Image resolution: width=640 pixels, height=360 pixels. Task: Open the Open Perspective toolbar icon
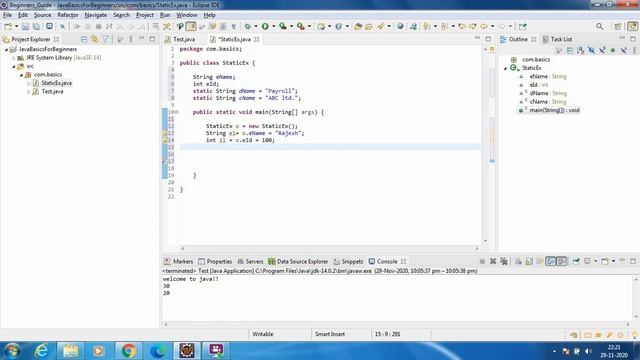pyautogui.click(x=618, y=27)
